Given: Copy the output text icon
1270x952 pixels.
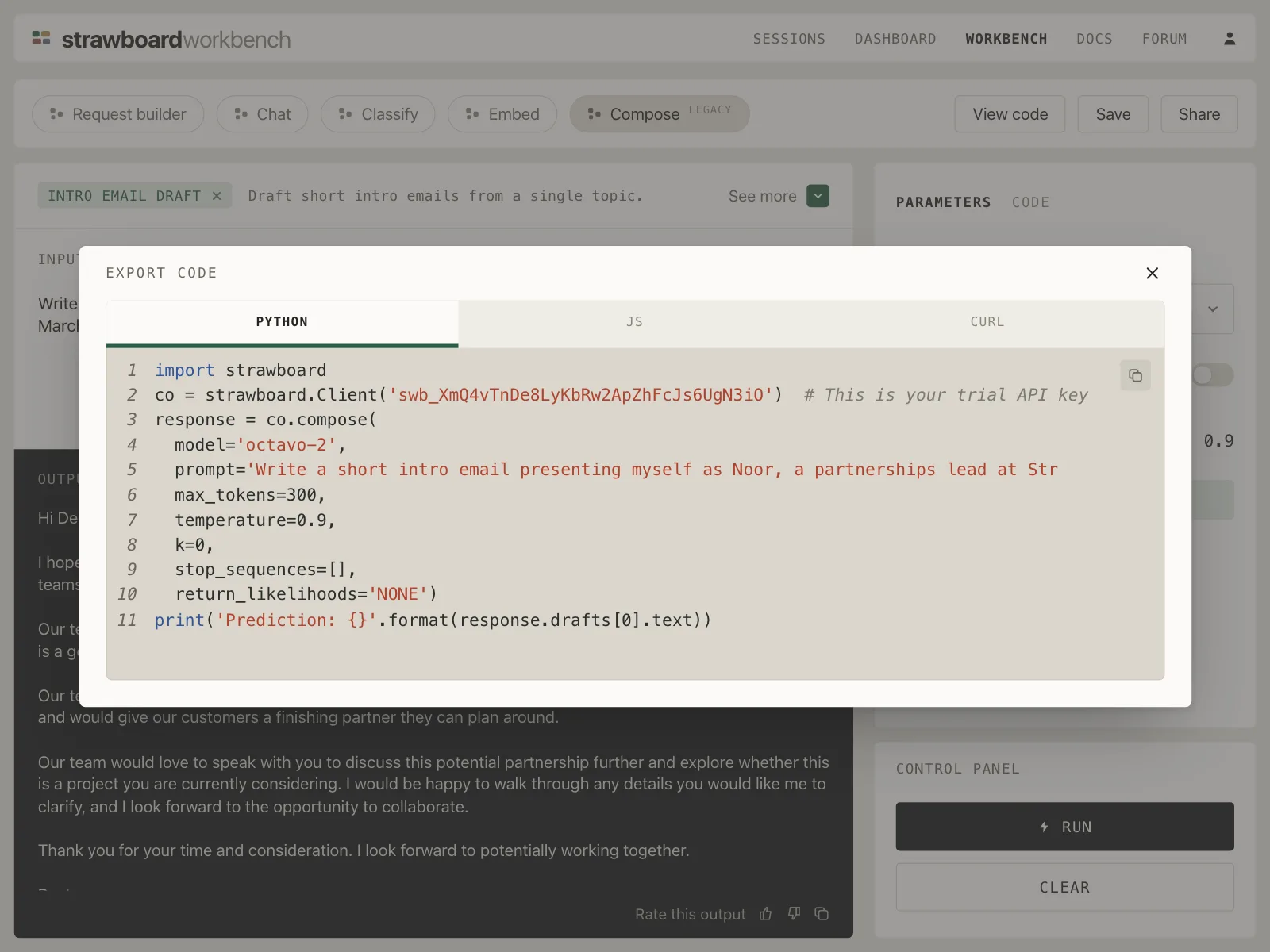Looking at the screenshot, I should point(822,914).
